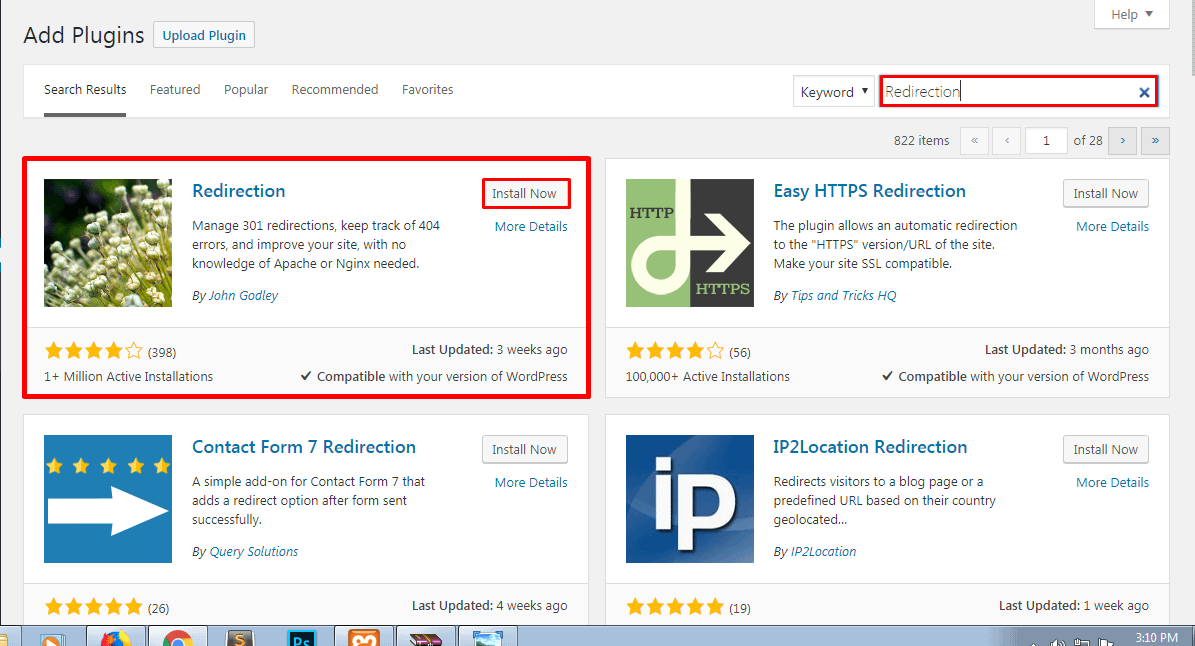Open the Redirection plugin flower thumbnail
The width and height of the screenshot is (1195, 646).
[108, 243]
